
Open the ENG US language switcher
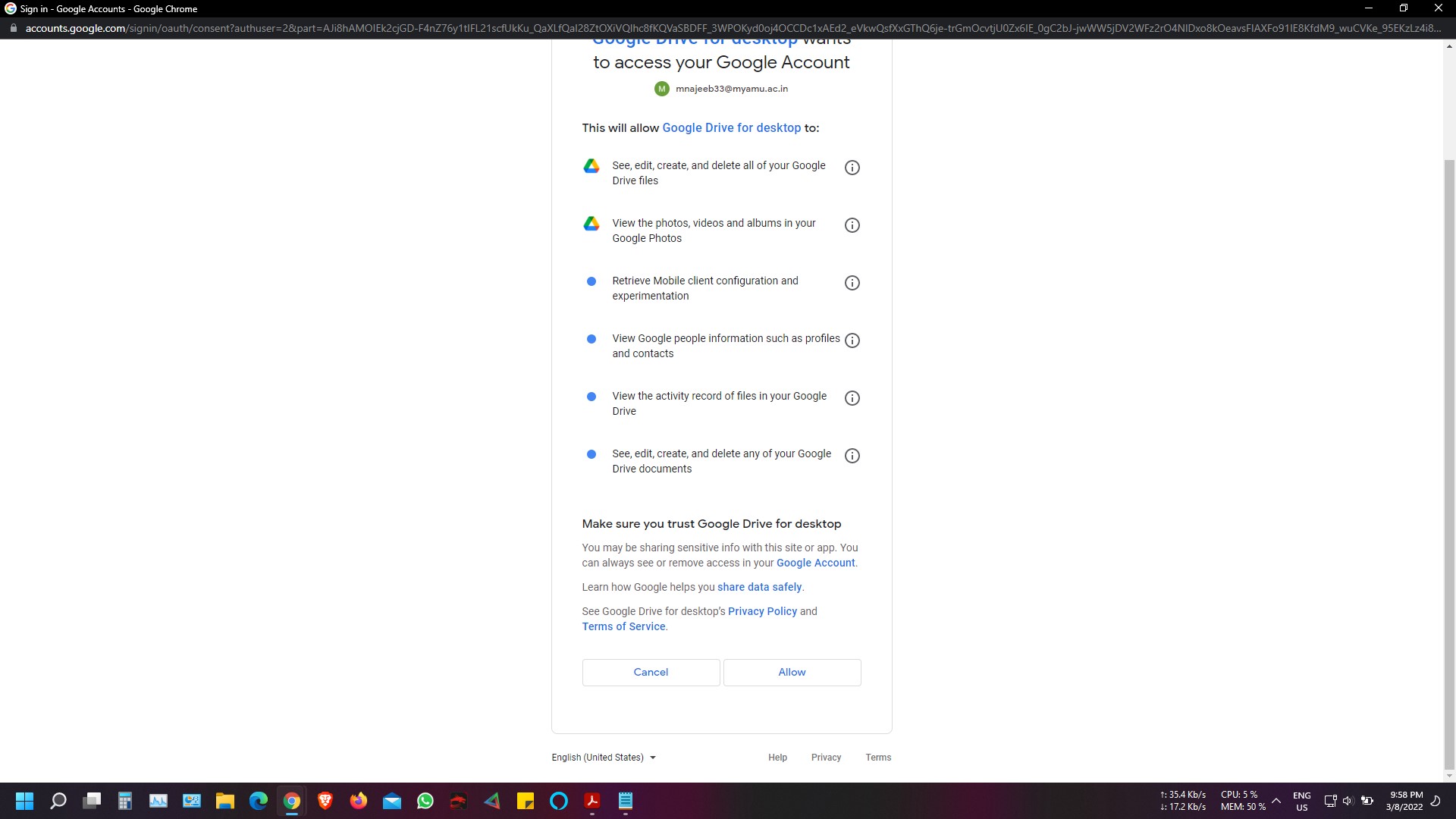tap(1302, 801)
